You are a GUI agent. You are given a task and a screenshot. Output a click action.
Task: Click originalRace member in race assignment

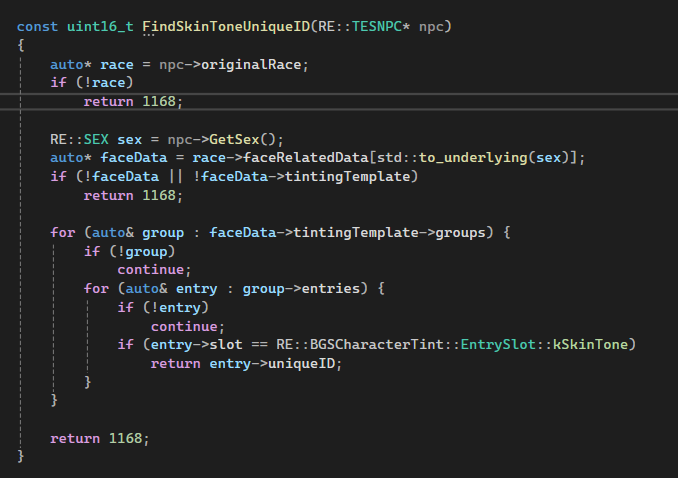click(251, 64)
